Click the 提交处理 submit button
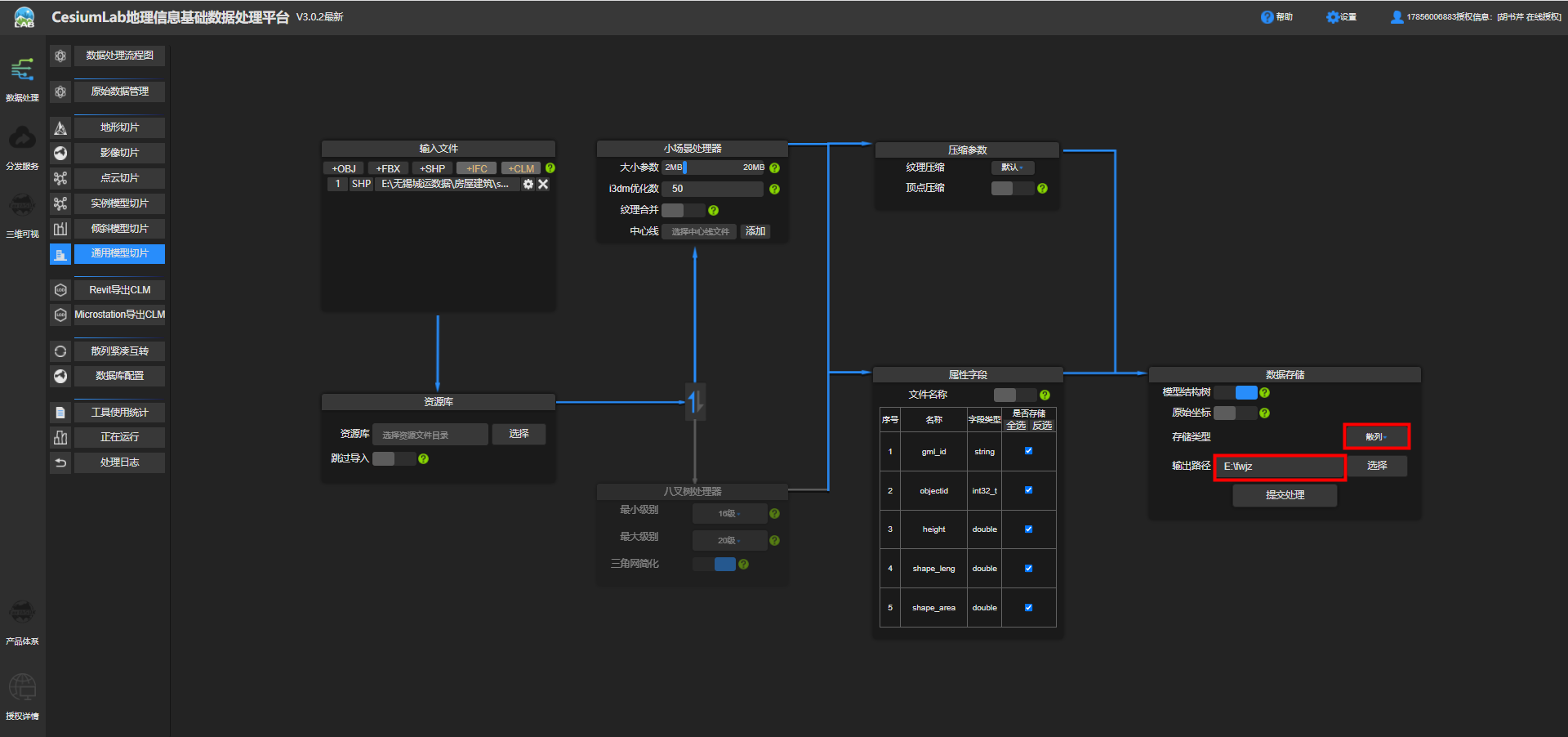 tap(1283, 494)
